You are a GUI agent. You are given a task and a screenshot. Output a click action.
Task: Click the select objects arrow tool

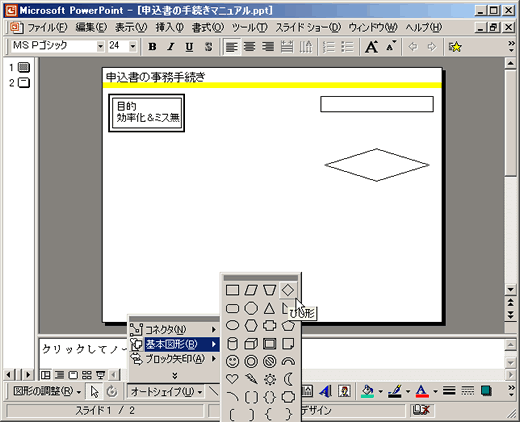94,391
